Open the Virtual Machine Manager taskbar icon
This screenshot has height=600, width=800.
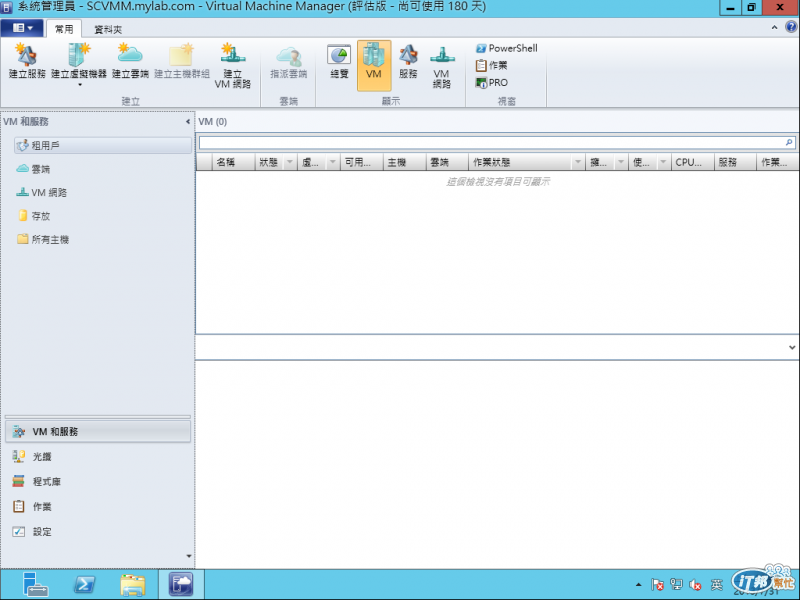pos(181,585)
